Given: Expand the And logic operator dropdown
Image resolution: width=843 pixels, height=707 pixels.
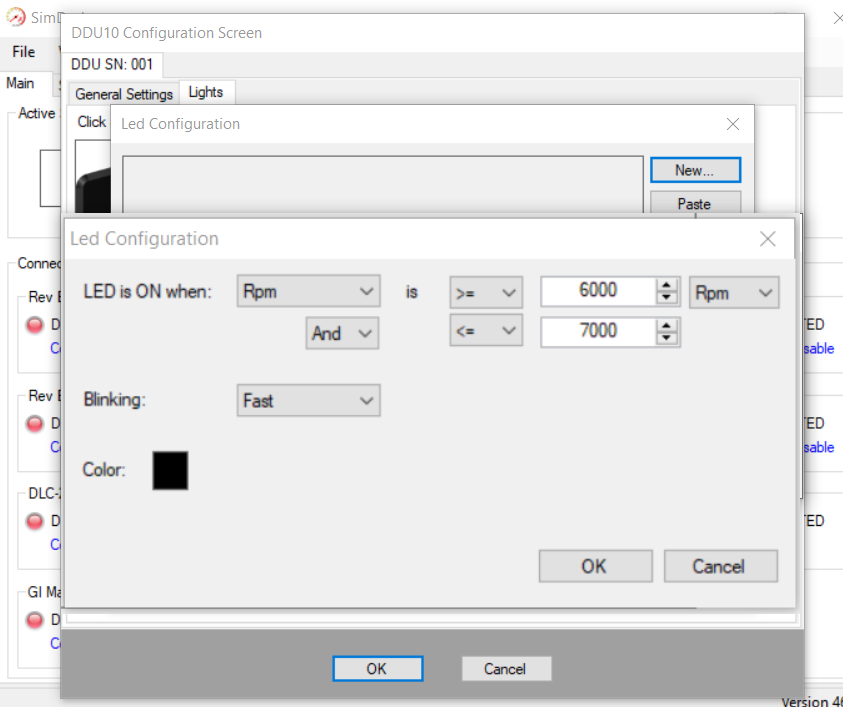Looking at the screenshot, I should click(x=342, y=333).
